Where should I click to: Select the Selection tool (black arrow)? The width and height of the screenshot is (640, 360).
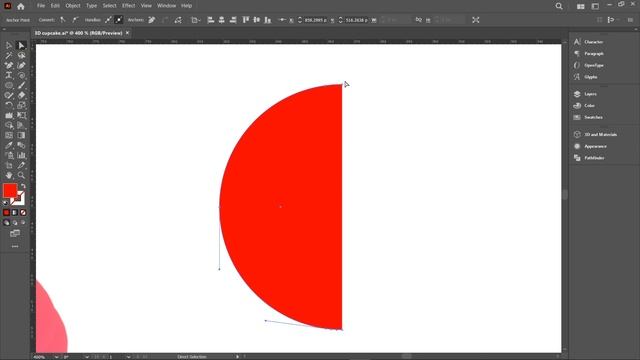9,45
